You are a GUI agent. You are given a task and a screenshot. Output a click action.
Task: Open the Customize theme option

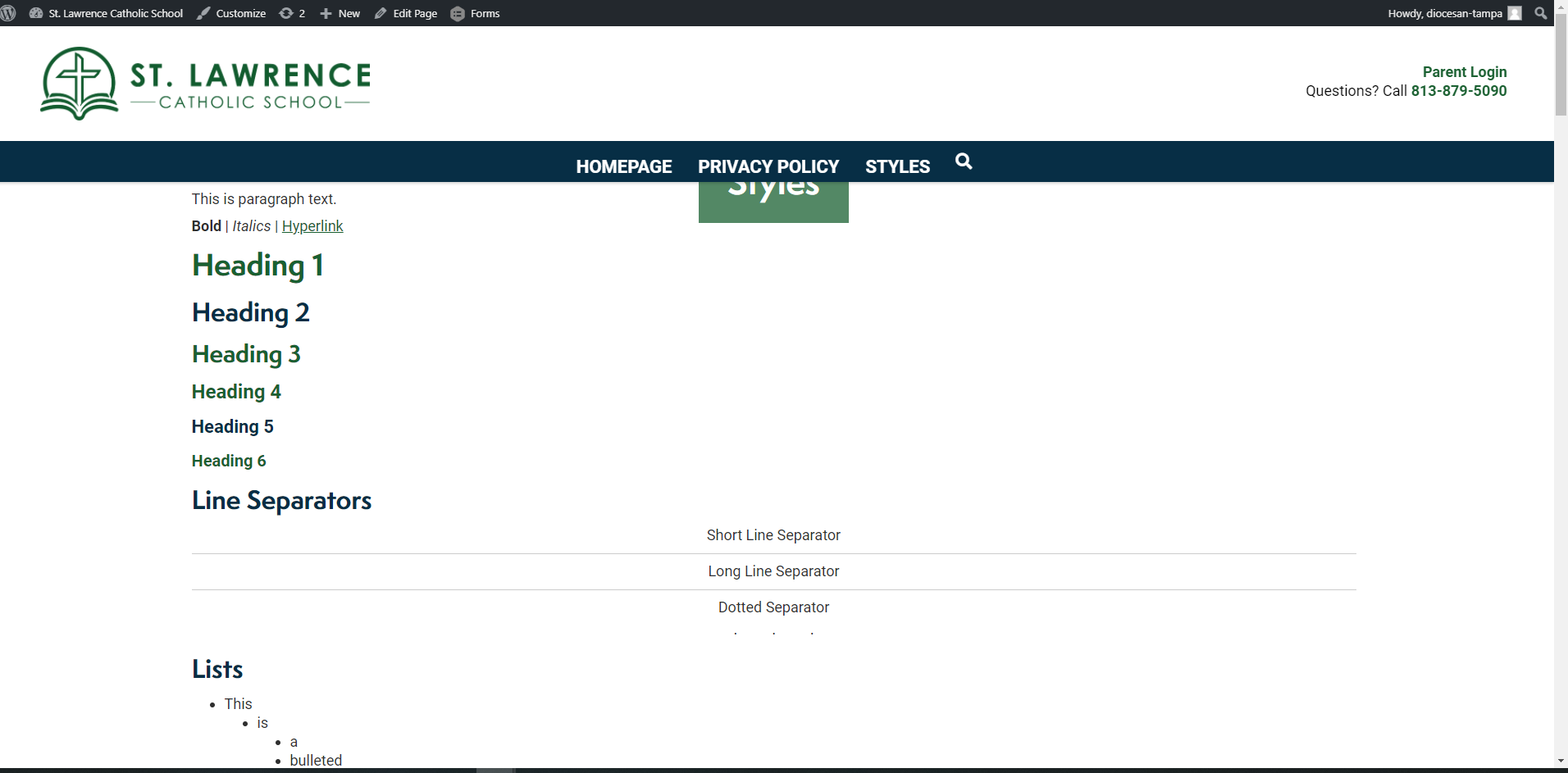231,13
